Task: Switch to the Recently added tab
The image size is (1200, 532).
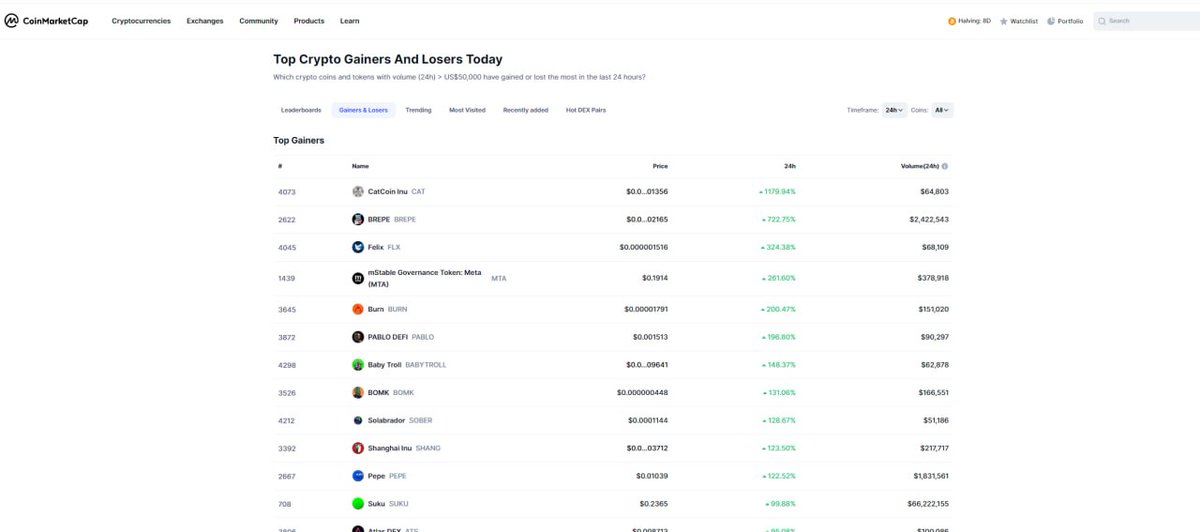Action: point(525,110)
